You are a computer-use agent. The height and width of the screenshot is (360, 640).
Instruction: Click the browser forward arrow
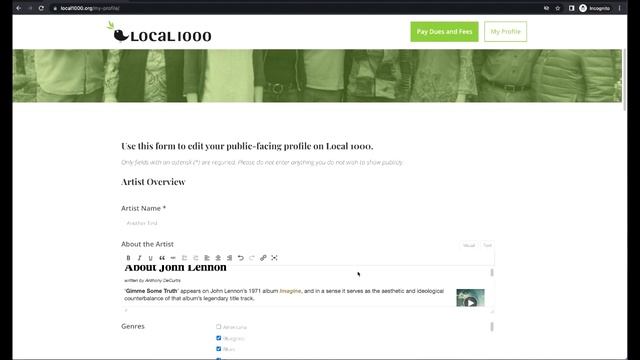point(30,8)
